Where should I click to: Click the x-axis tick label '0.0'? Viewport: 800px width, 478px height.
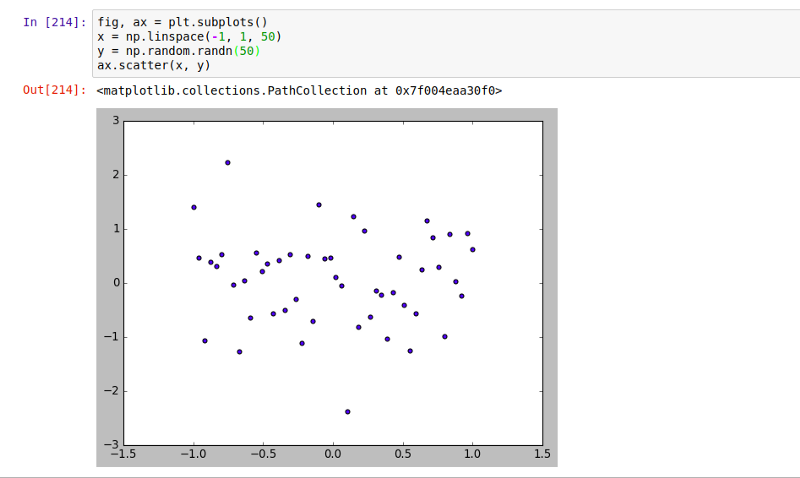coord(333,454)
